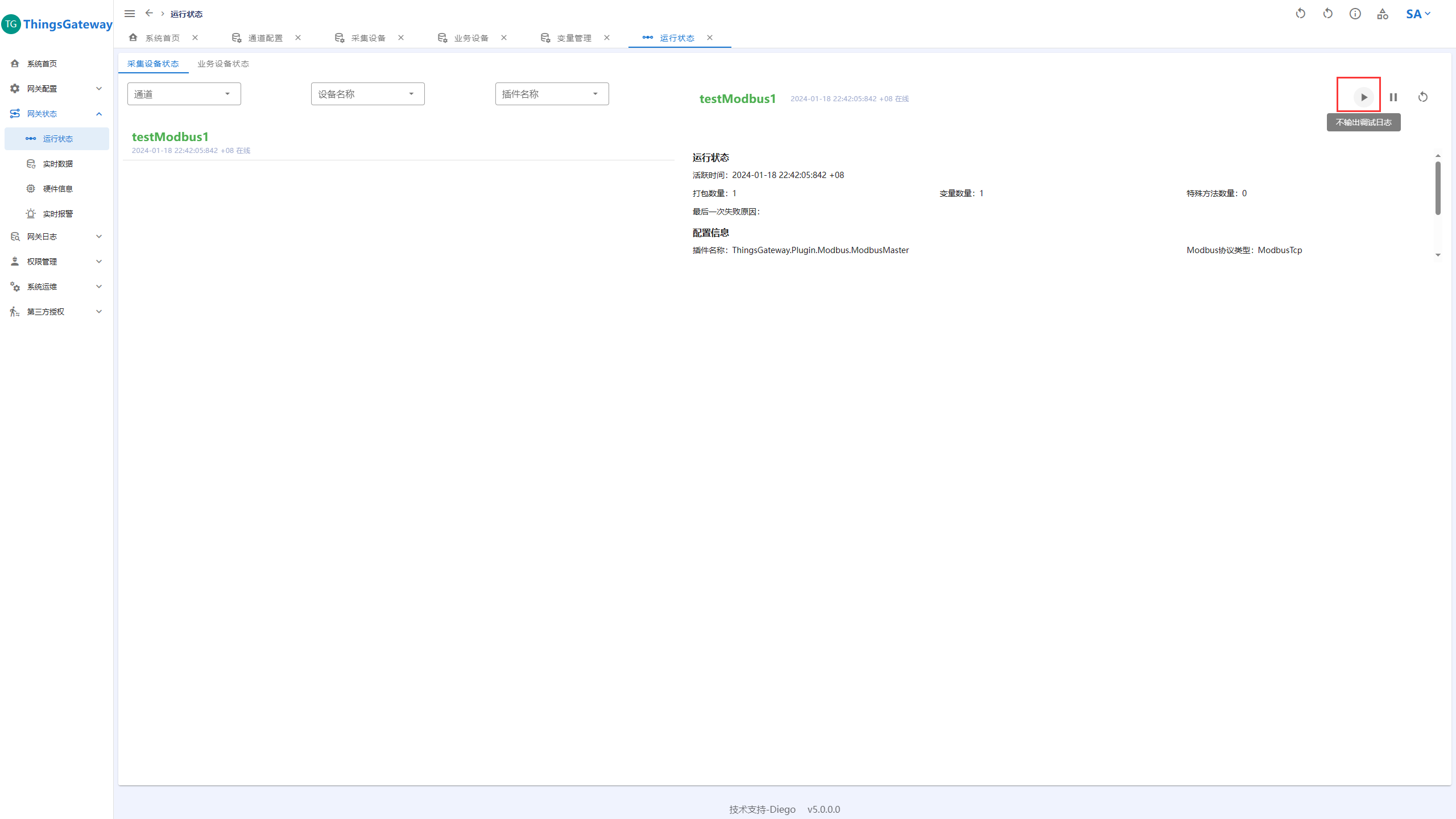The image size is (1456, 819).
Task: Click the back arrow in breadcrumb
Action: tap(149, 13)
